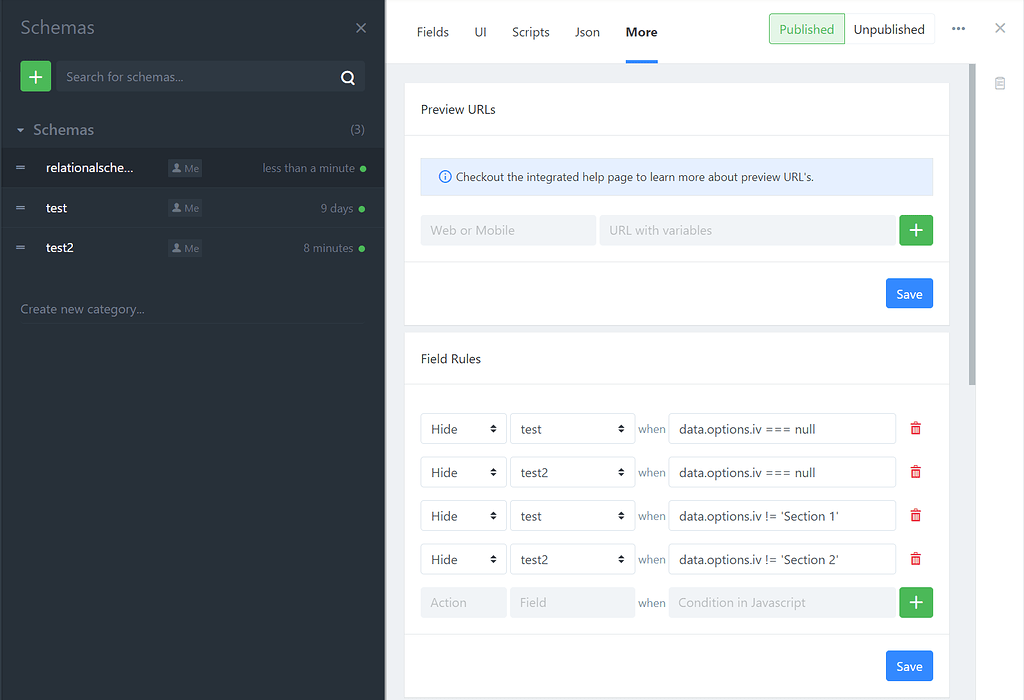The height and width of the screenshot is (700, 1024).
Task: Save the Field Rules
Action: [x=908, y=665]
